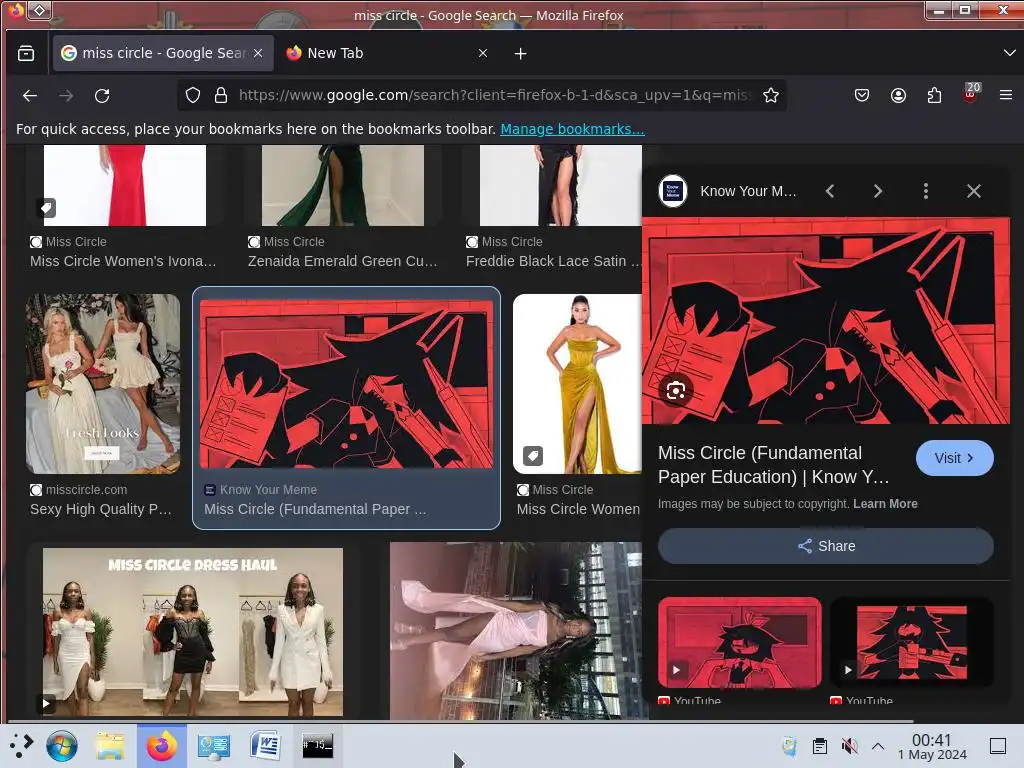Bookmark this page with star icon
Image resolution: width=1024 pixels, height=768 pixels.
(771, 95)
